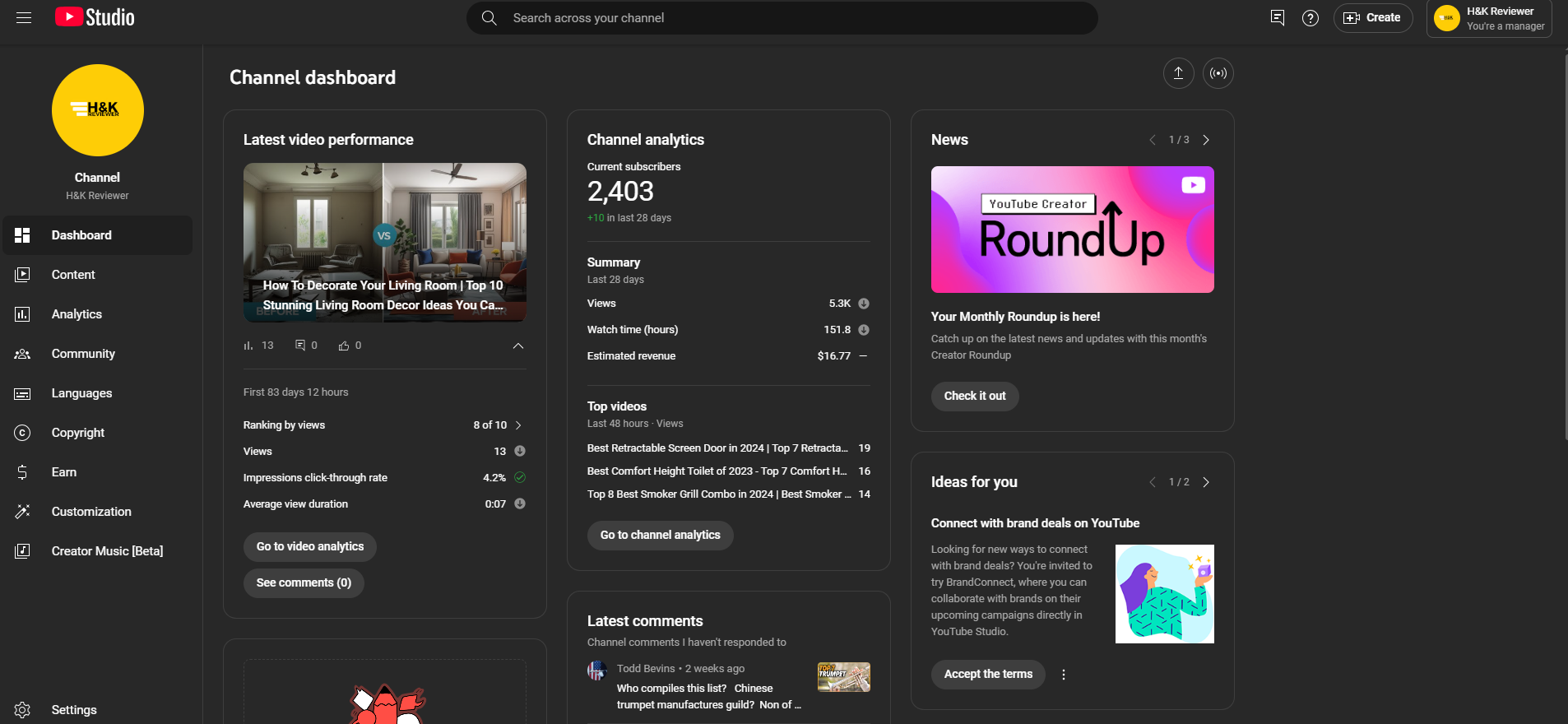Click the search magnifier icon

tap(489, 18)
